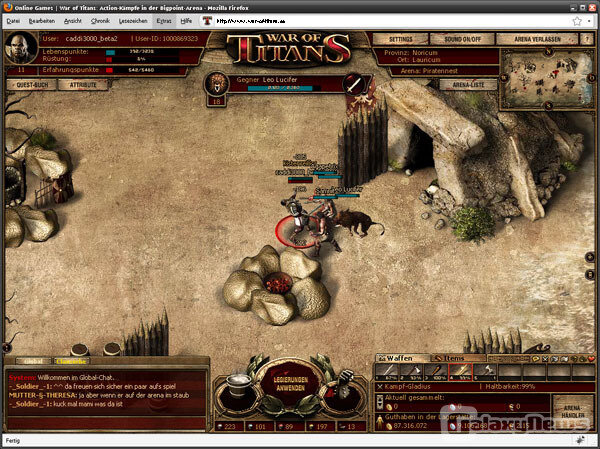The width and height of the screenshot is (600, 449).
Task: Open the Attribute panel
Action: 83,85
